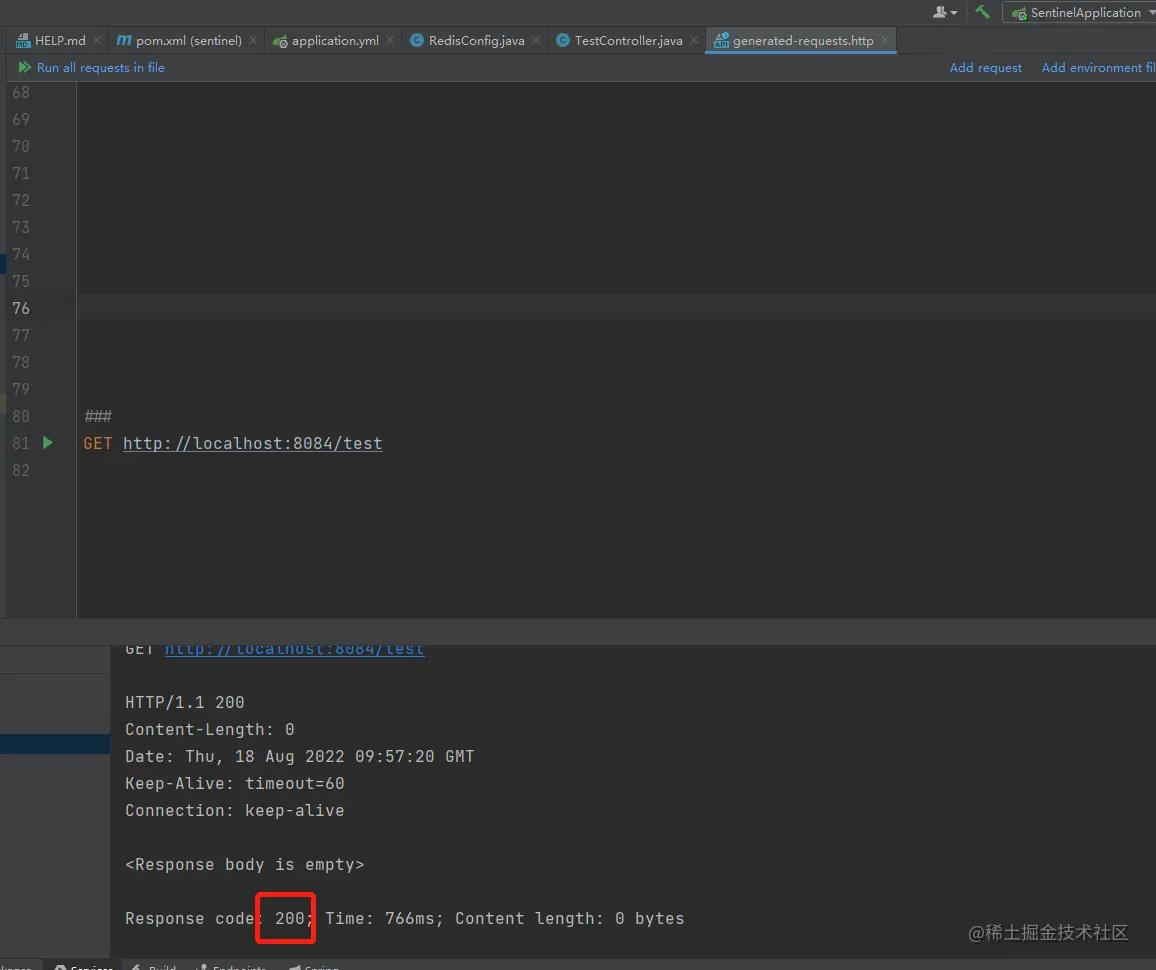This screenshot has width=1156, height=970.
Task: Close the RedisConfig.java tab
Action: coord(536,41)
